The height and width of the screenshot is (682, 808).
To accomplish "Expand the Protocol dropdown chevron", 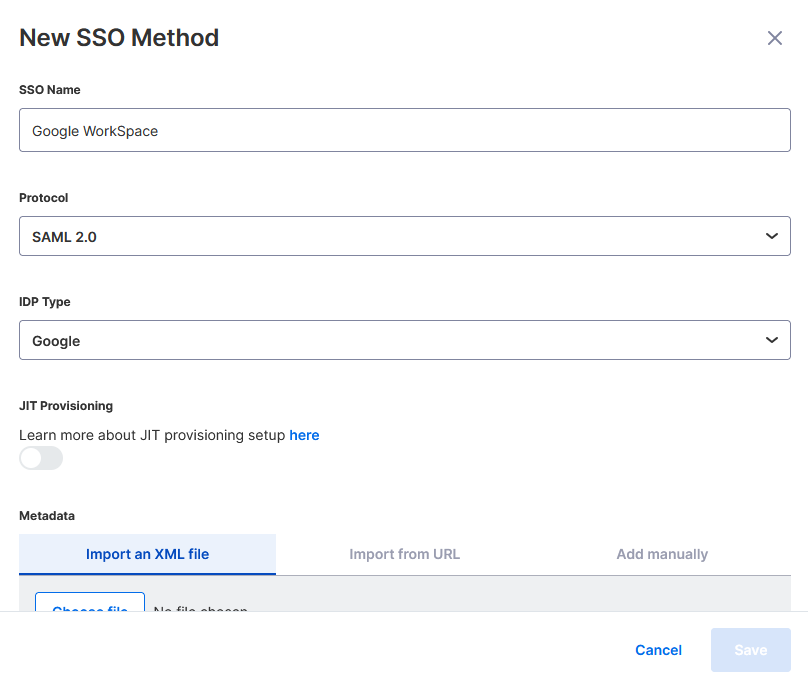I will point(771,236).
